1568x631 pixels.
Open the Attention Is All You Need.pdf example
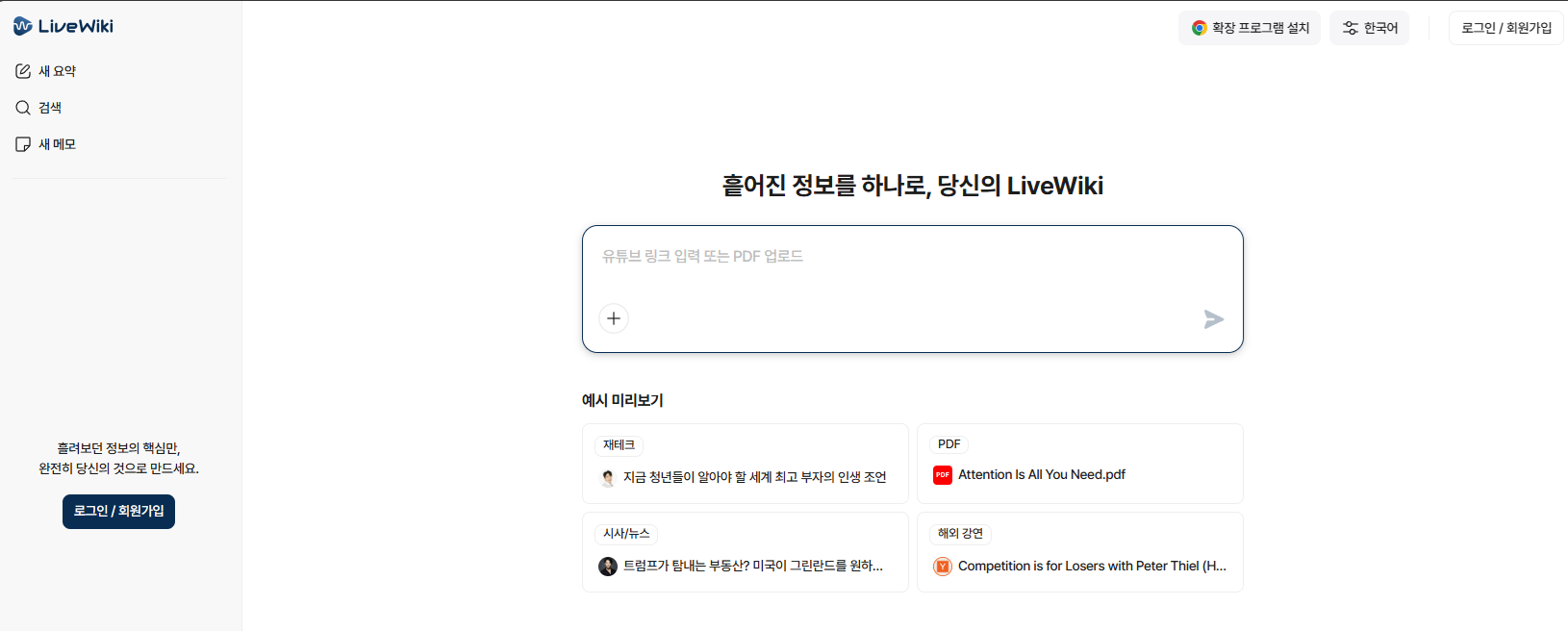click(1080, 464)
